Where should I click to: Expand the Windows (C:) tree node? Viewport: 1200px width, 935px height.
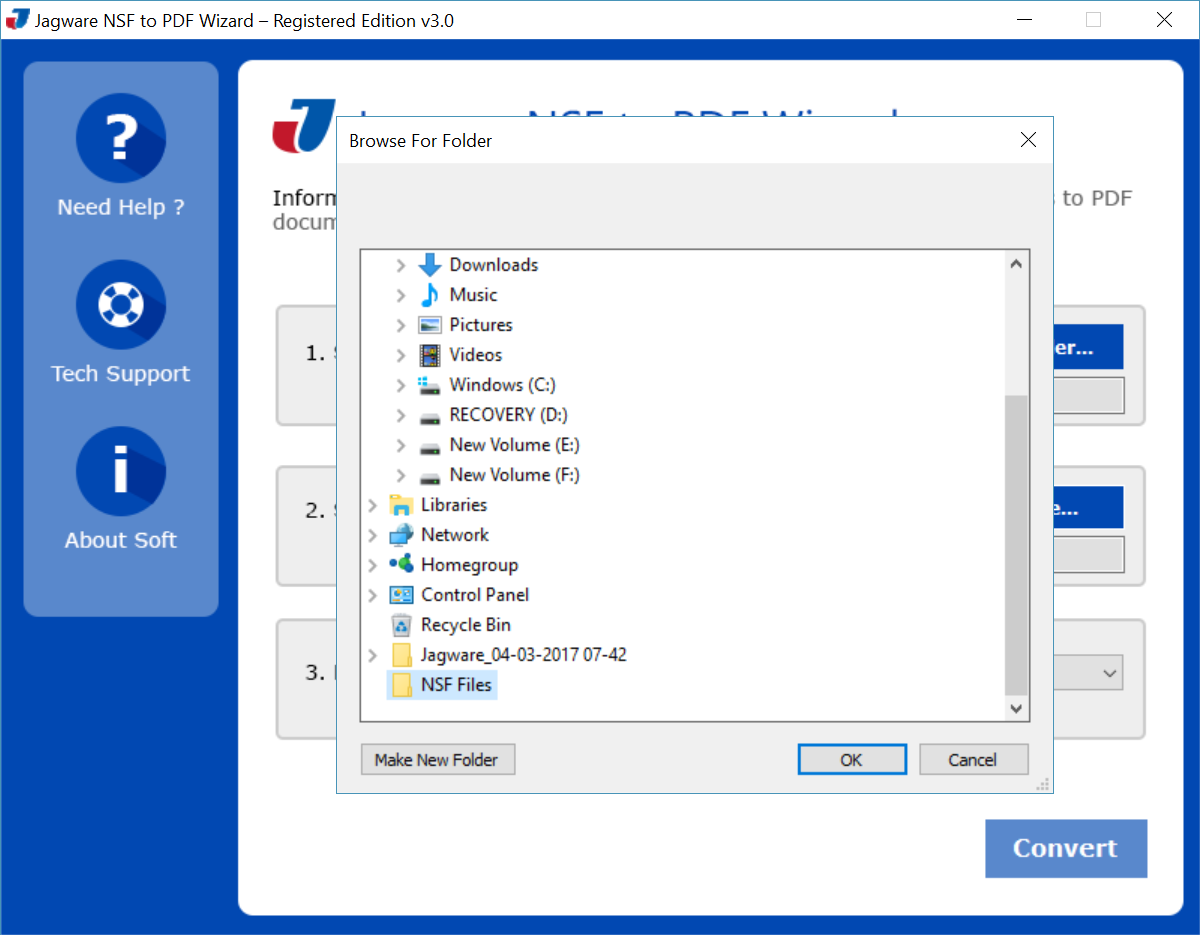pos(401,385)
